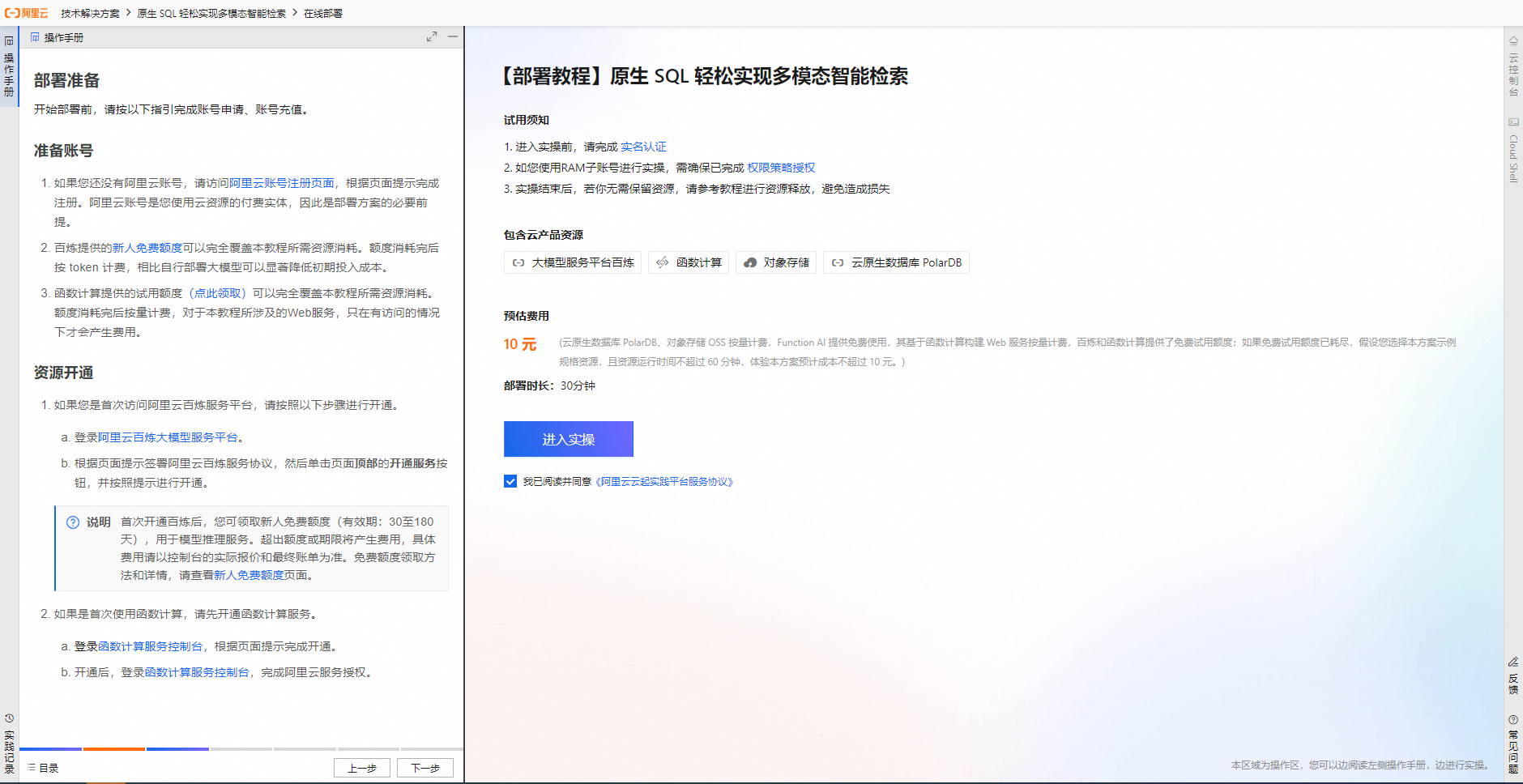The height and width of the screenshot is (784, 1523).
Task: Open the 实名认证 link
Action: pyautogui.click(x=643, y=147)
